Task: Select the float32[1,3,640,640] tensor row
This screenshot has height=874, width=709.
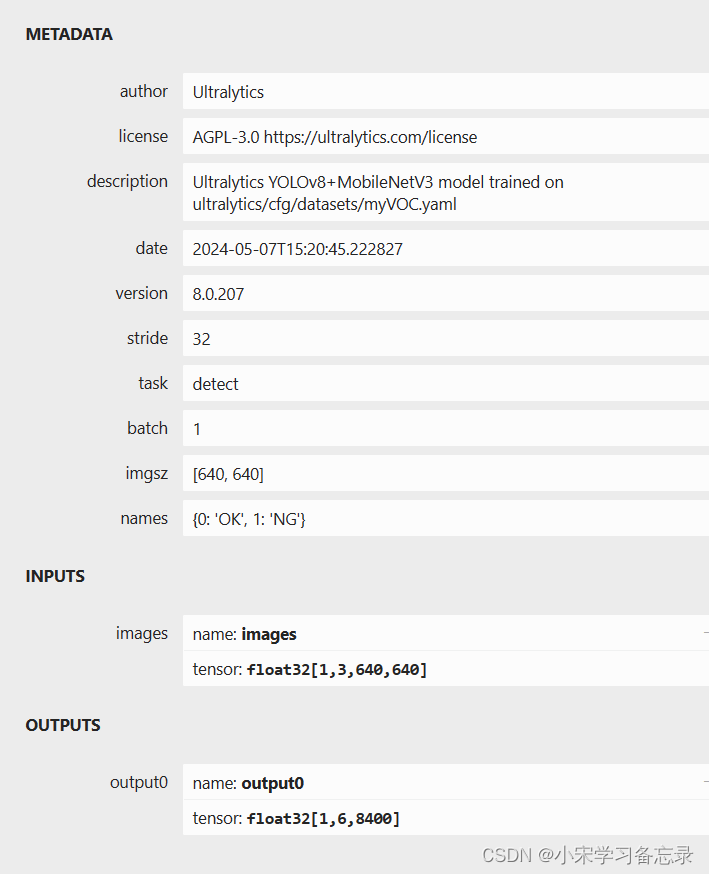Action: (446, 669)
